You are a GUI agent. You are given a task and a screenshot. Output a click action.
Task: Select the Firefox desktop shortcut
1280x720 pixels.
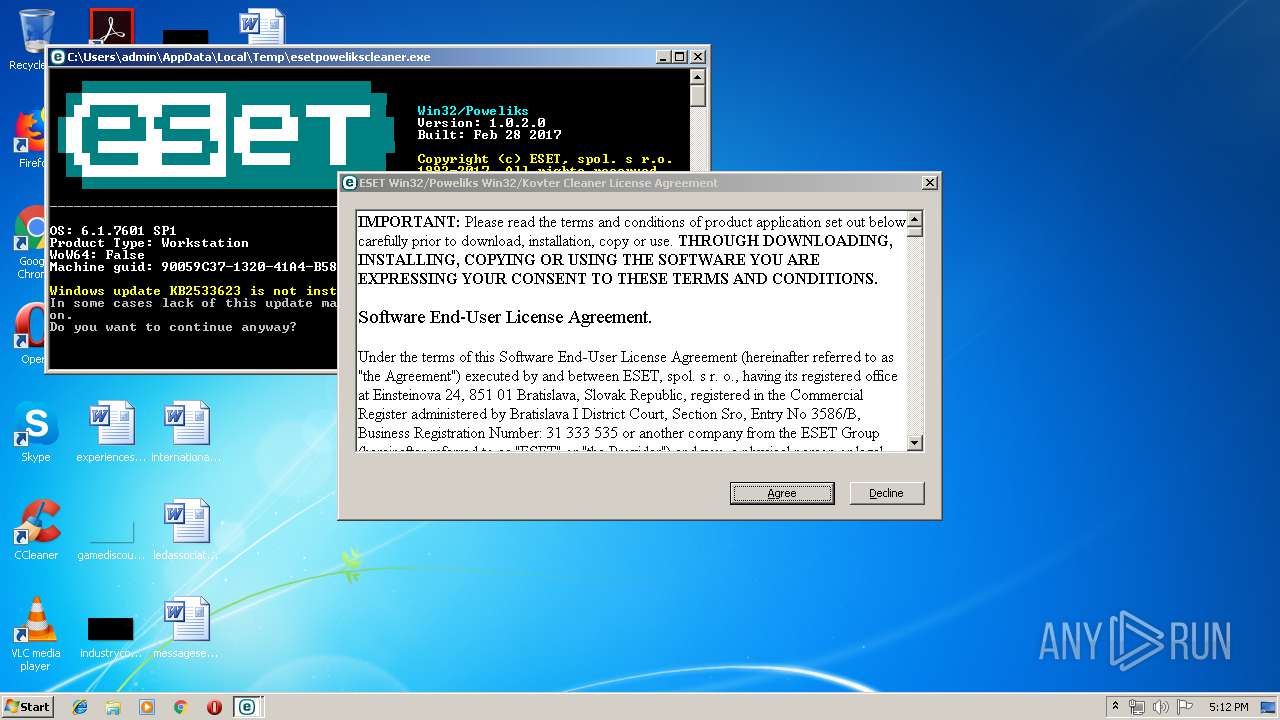tap(31, 138)
